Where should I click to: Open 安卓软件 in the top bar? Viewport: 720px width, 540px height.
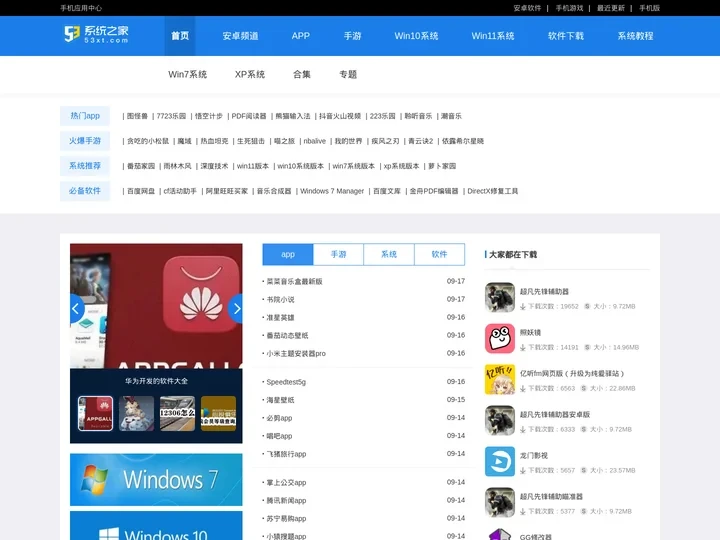[527, 8]
